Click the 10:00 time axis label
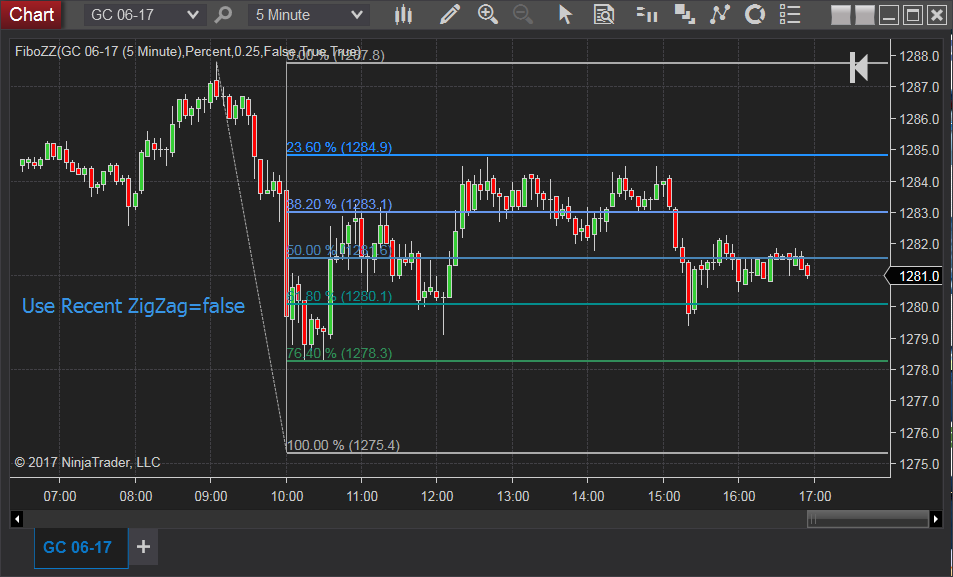 click(287, 496)
